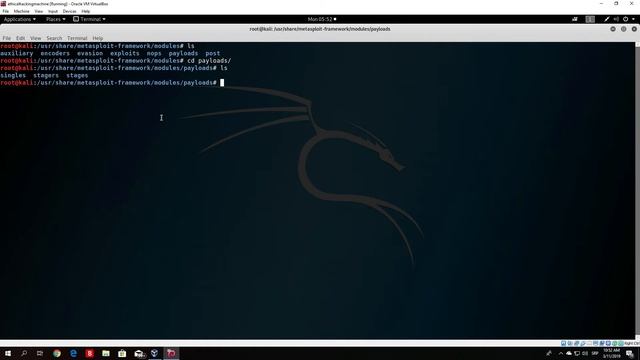Show hidden Windows tray icons
The image size is (640, 360).
click(x=561, y=353)
